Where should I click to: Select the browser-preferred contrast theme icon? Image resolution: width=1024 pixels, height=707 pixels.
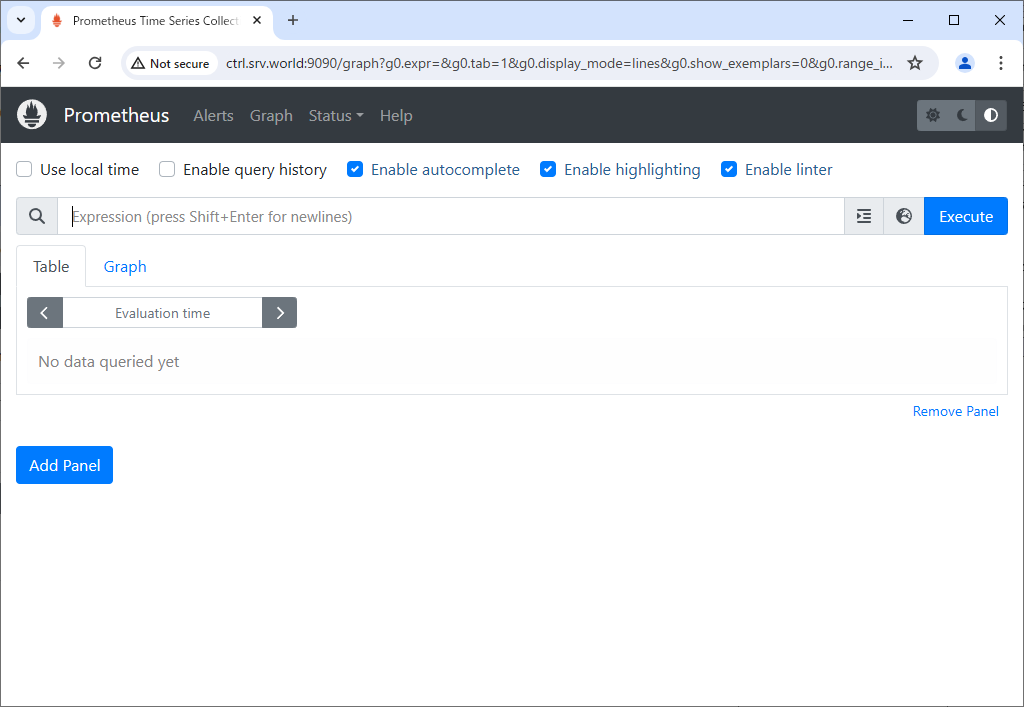pos(991,115)
